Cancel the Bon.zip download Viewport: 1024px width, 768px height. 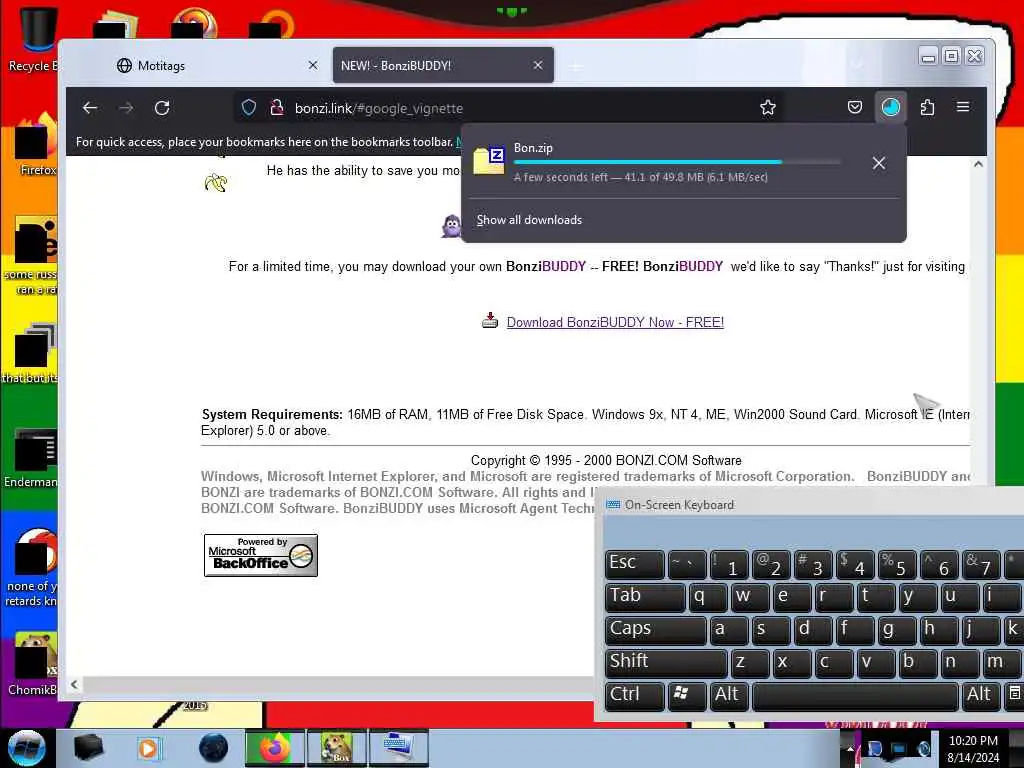click(879, 163)
